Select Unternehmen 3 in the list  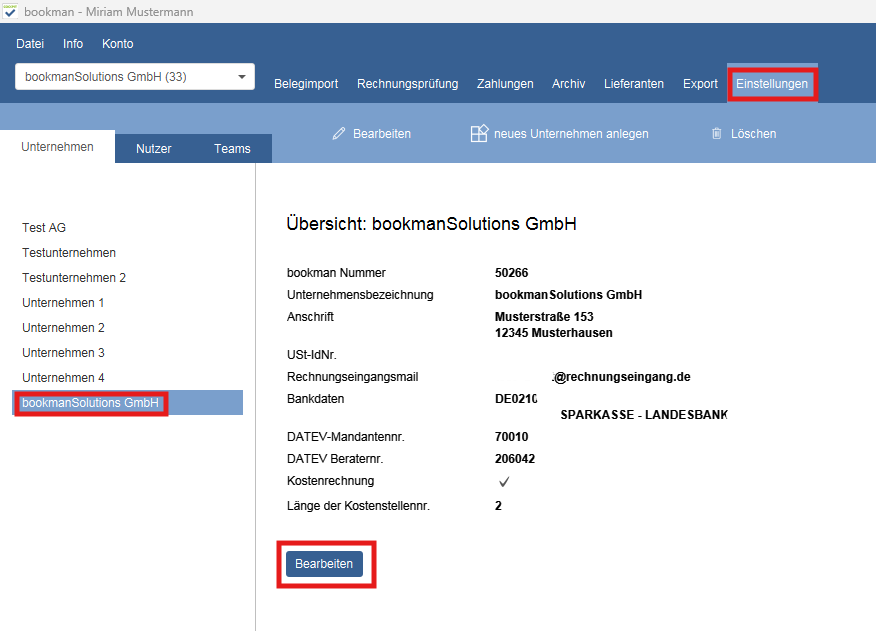(x=63, y=353)
